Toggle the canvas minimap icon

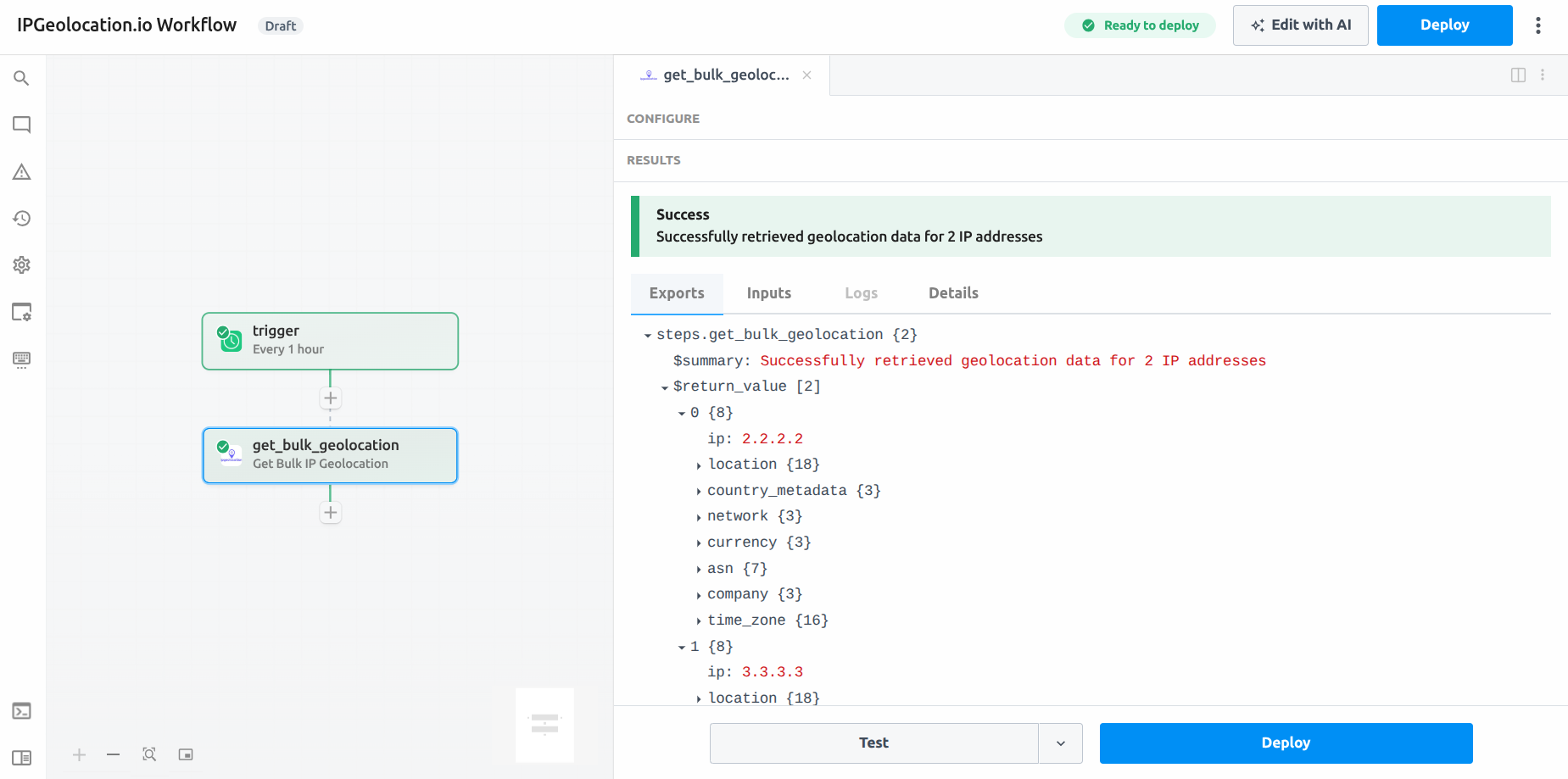[x=186, y=754]
